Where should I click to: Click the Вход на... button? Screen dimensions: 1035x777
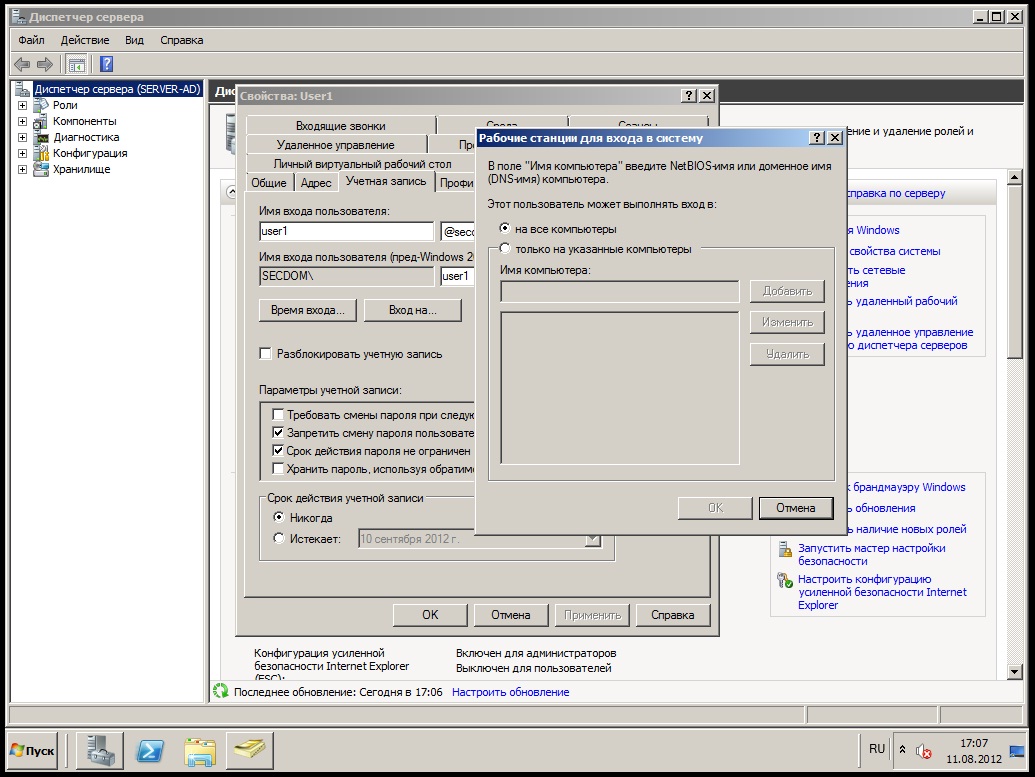(x=413, y=310)
